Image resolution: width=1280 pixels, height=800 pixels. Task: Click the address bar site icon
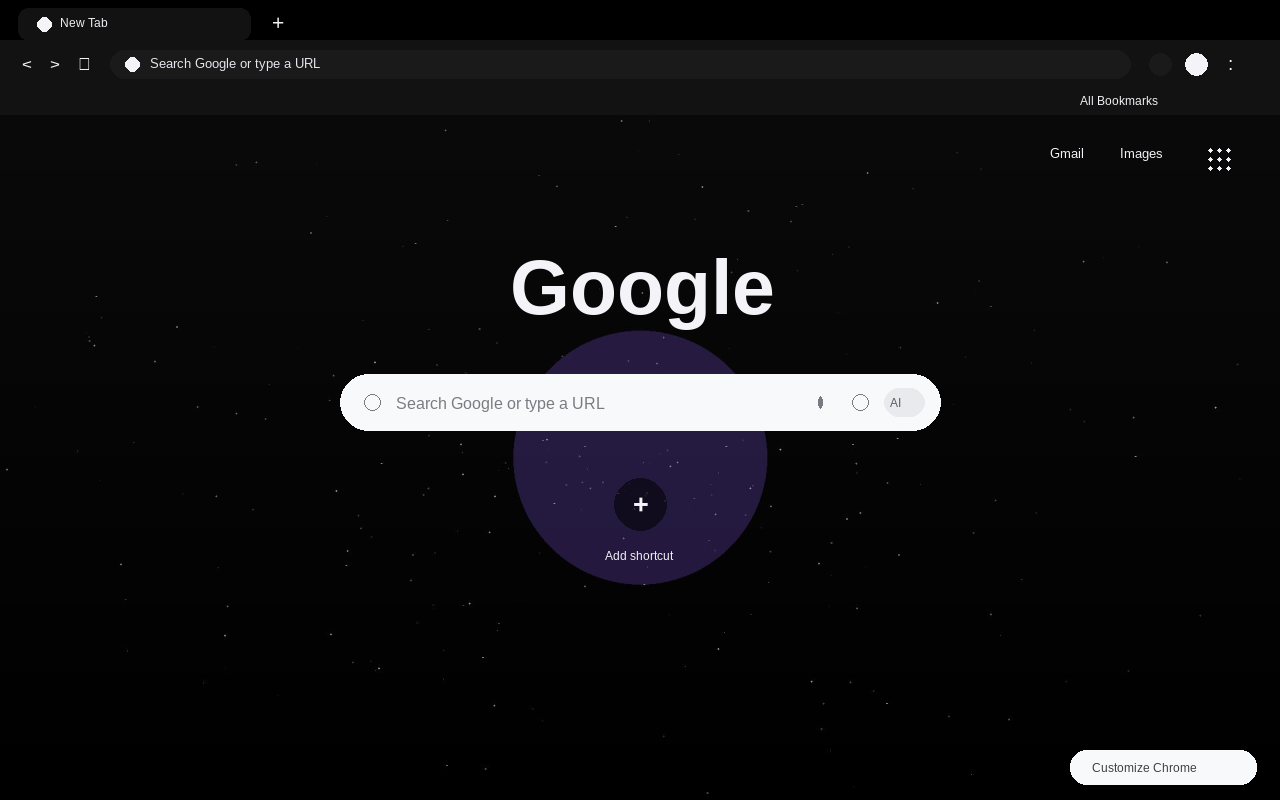[132, 64]
